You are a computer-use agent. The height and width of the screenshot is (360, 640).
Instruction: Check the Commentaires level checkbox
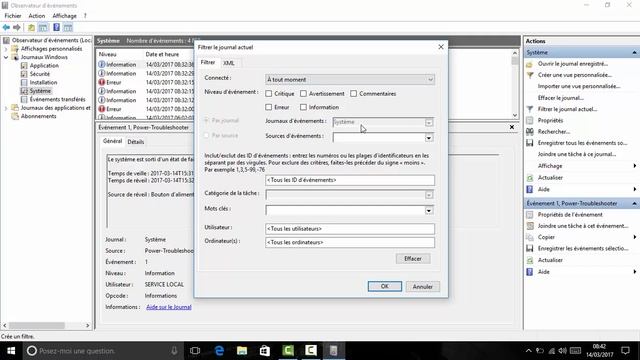coord(353,93)
